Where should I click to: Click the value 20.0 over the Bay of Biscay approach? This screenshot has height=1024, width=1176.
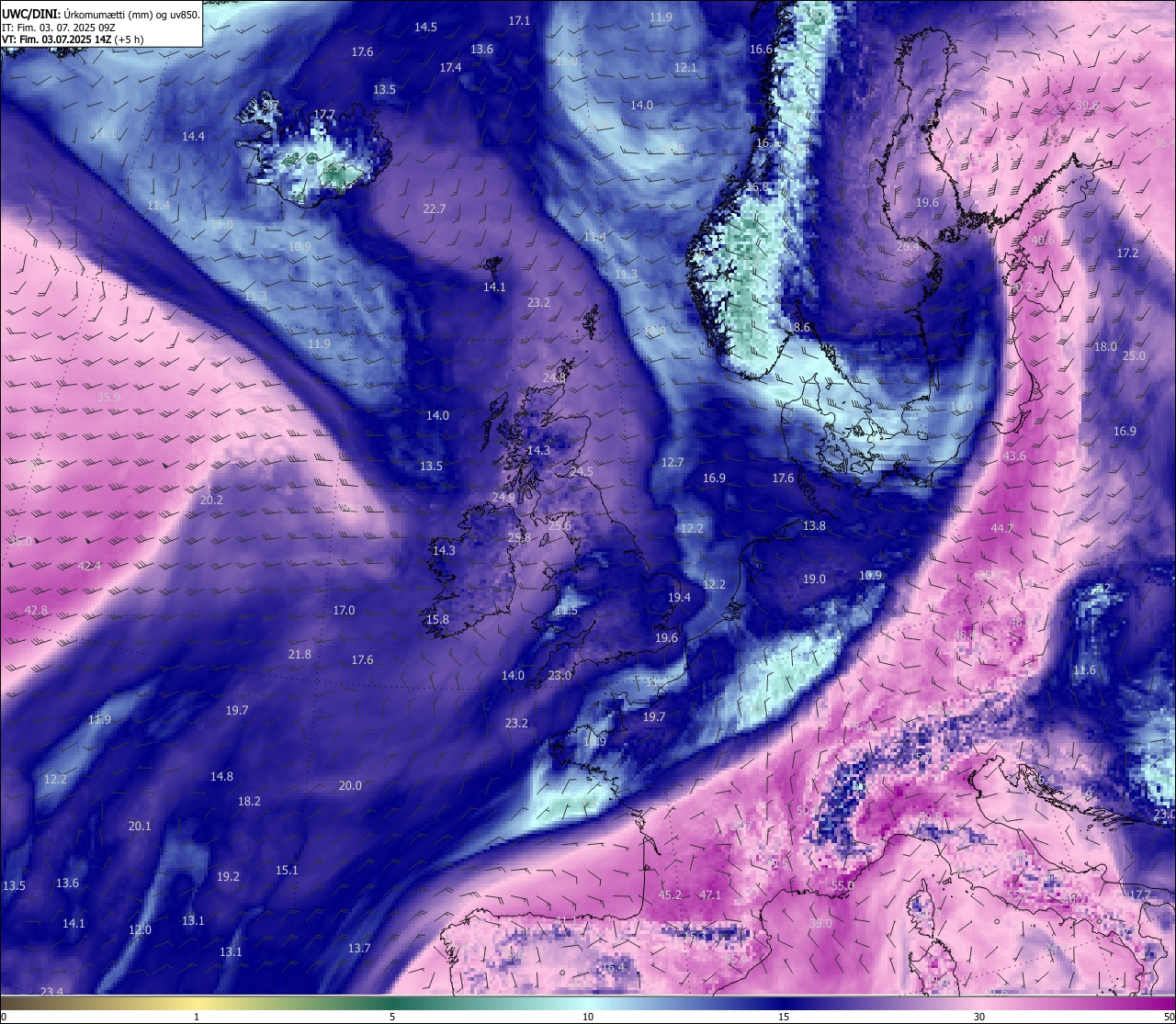pyautogui.click(x=350, y=785)
